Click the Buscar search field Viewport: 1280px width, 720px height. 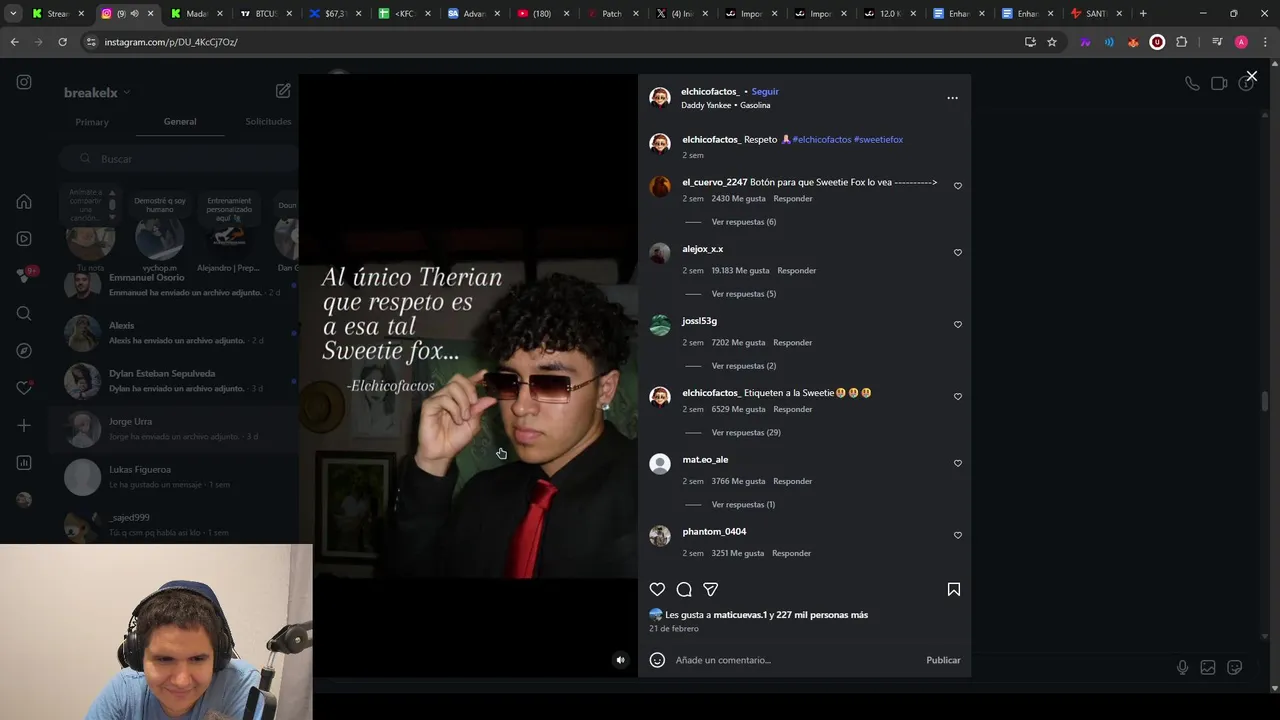[180, 159]
